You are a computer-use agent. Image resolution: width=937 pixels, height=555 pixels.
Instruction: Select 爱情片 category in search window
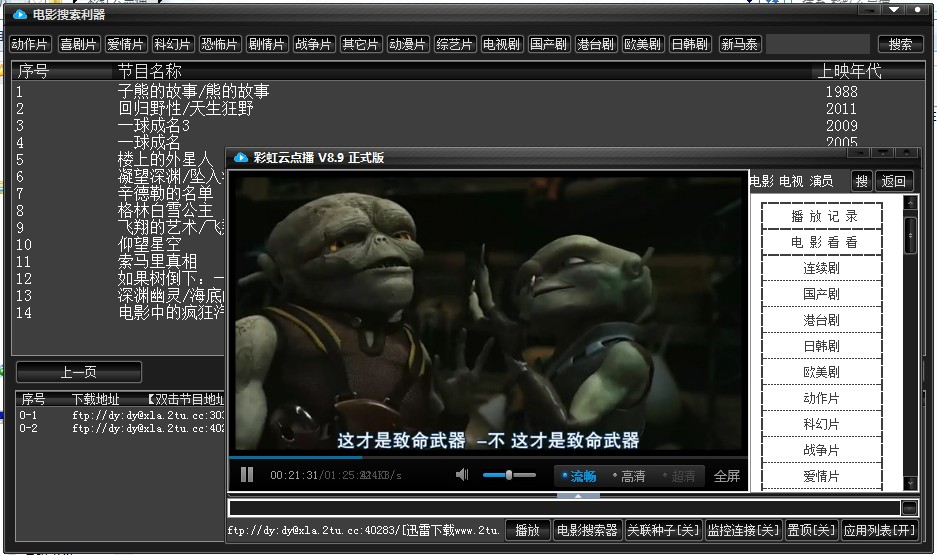125,44
